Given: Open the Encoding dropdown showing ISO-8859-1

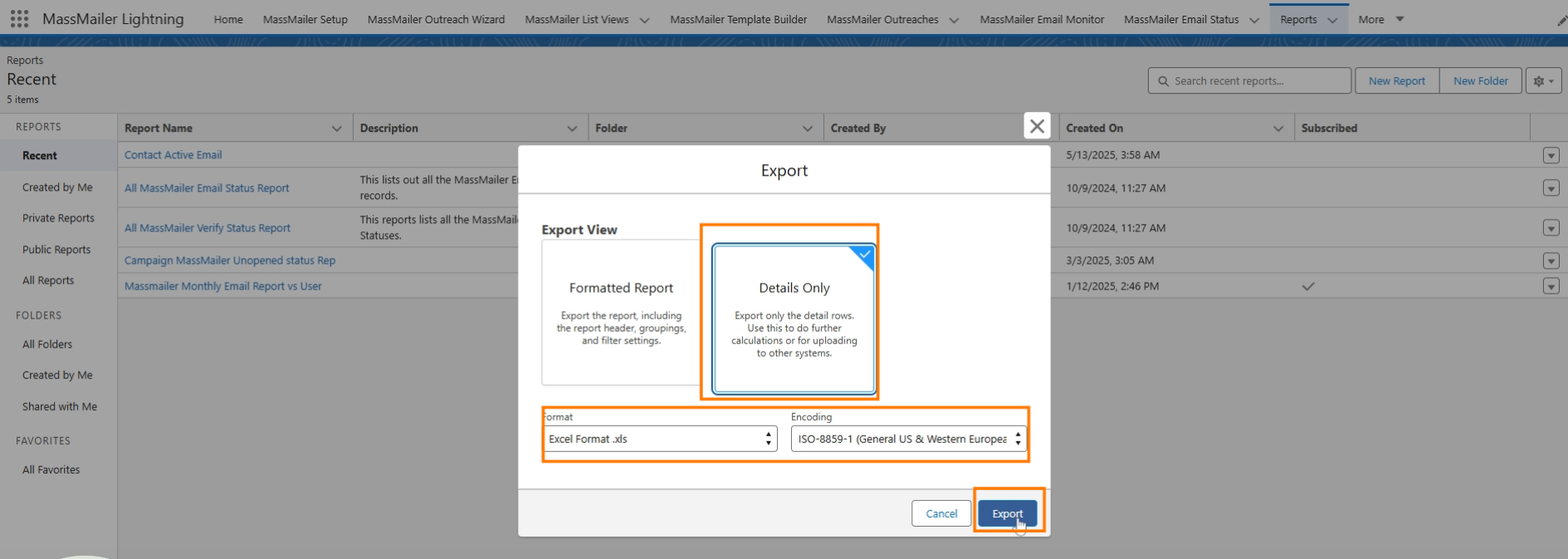Looking at the screenshot, I should tap(909, 439).
